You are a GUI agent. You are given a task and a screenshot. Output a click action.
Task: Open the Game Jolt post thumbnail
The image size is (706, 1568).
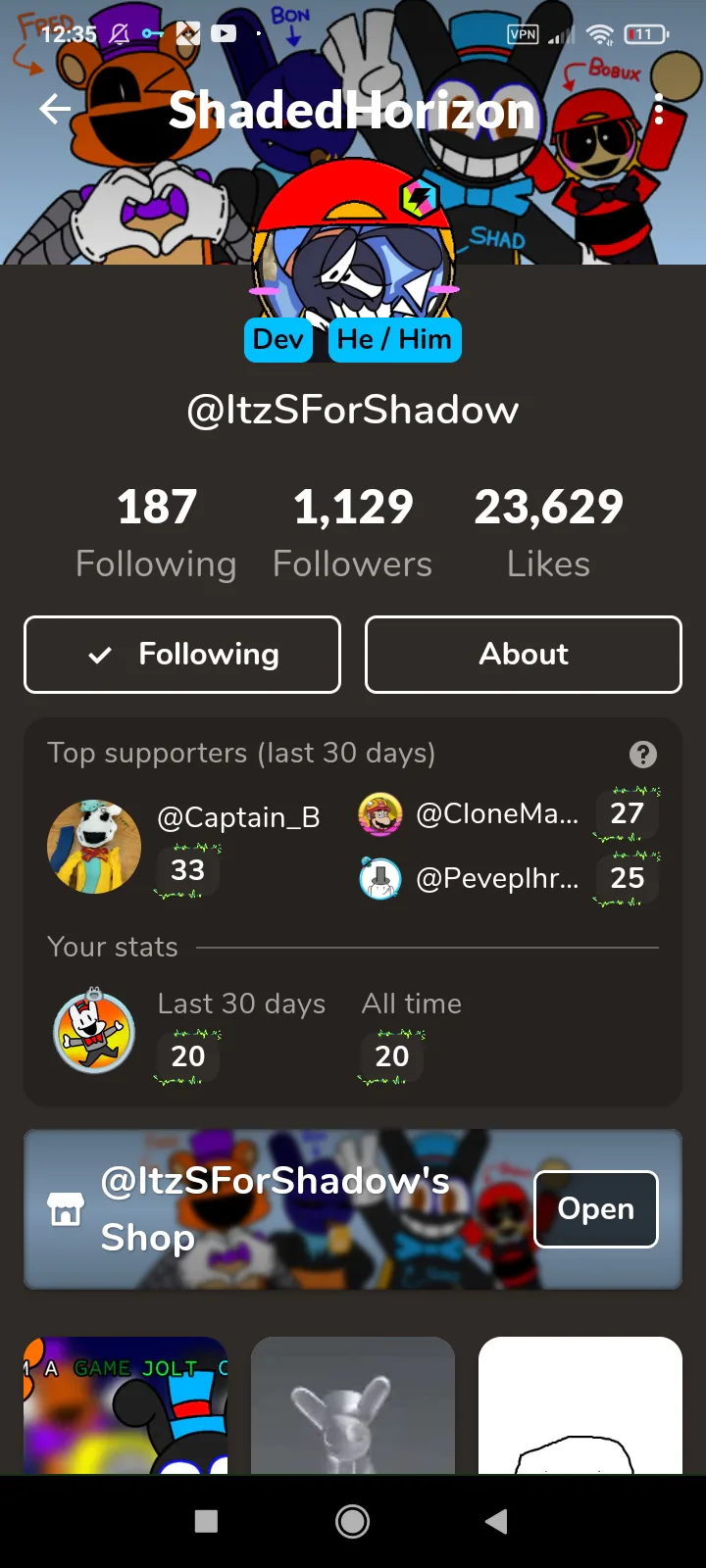coord(126,1405)
